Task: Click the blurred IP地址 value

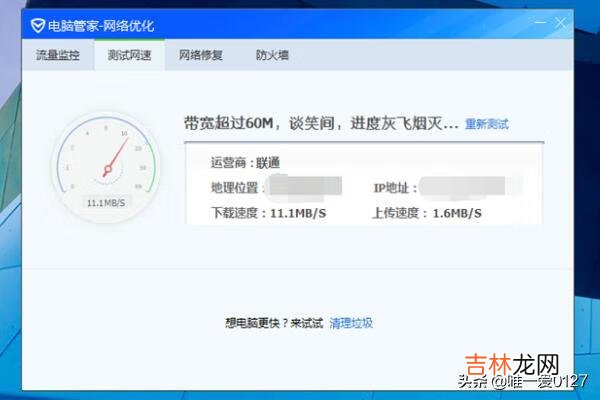Action: (470, 187)
